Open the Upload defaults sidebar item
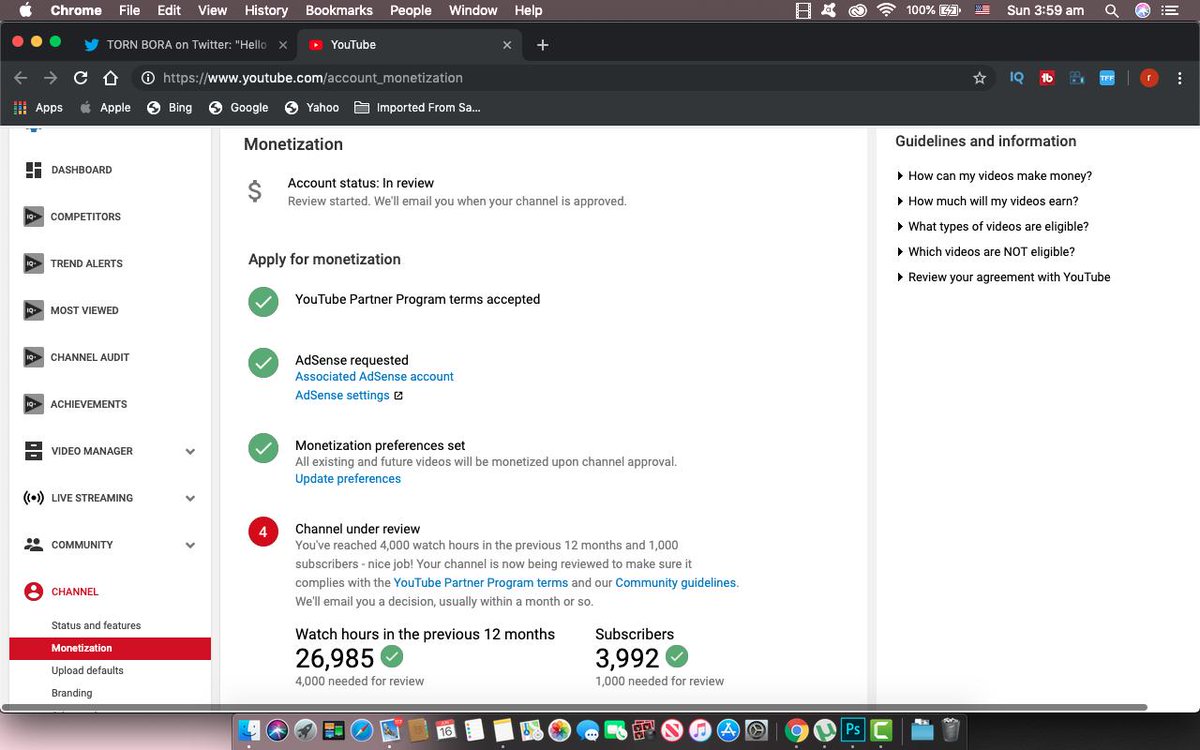Screen dimensions: 1200x750 88,671
